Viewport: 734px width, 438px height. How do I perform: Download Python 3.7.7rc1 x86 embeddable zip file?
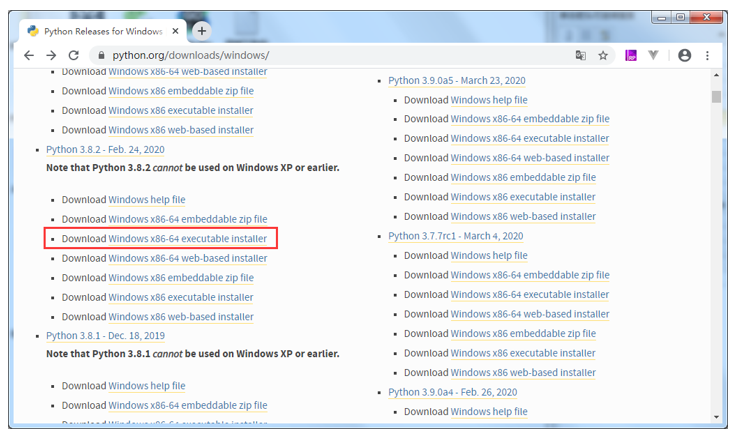click(523, 334)
